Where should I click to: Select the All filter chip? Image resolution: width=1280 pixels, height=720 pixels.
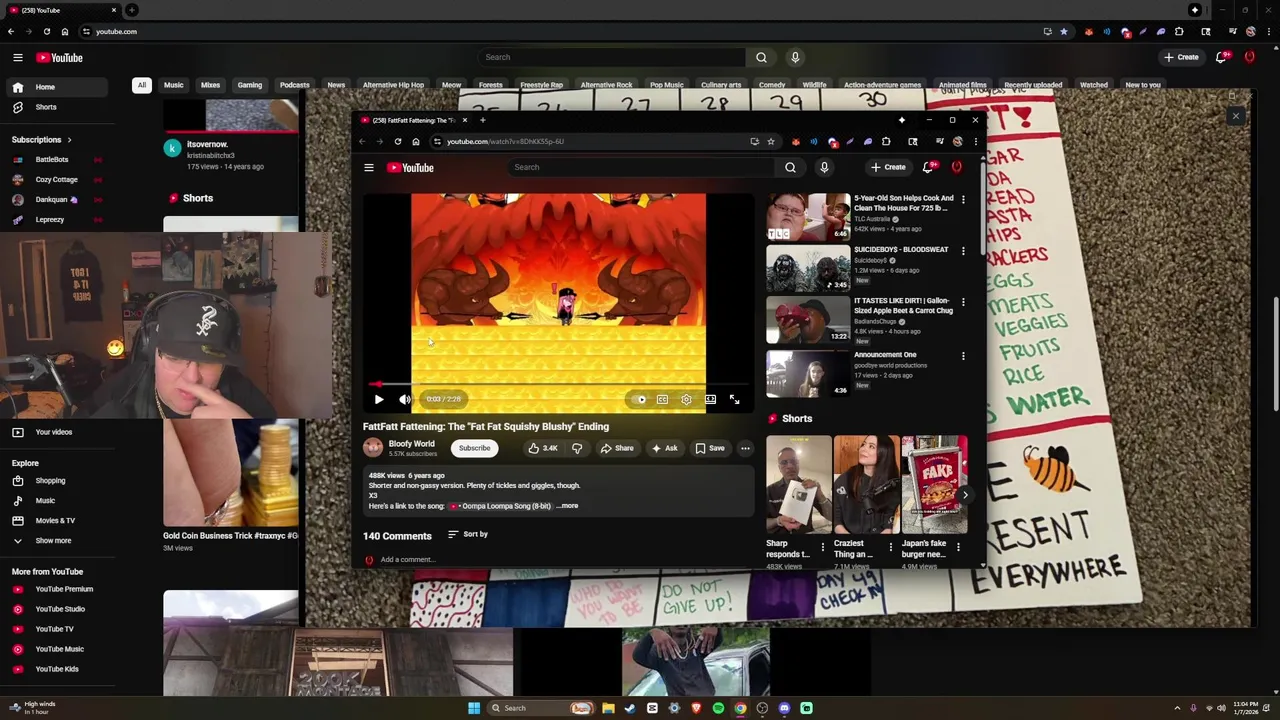[x=142, y=85]
